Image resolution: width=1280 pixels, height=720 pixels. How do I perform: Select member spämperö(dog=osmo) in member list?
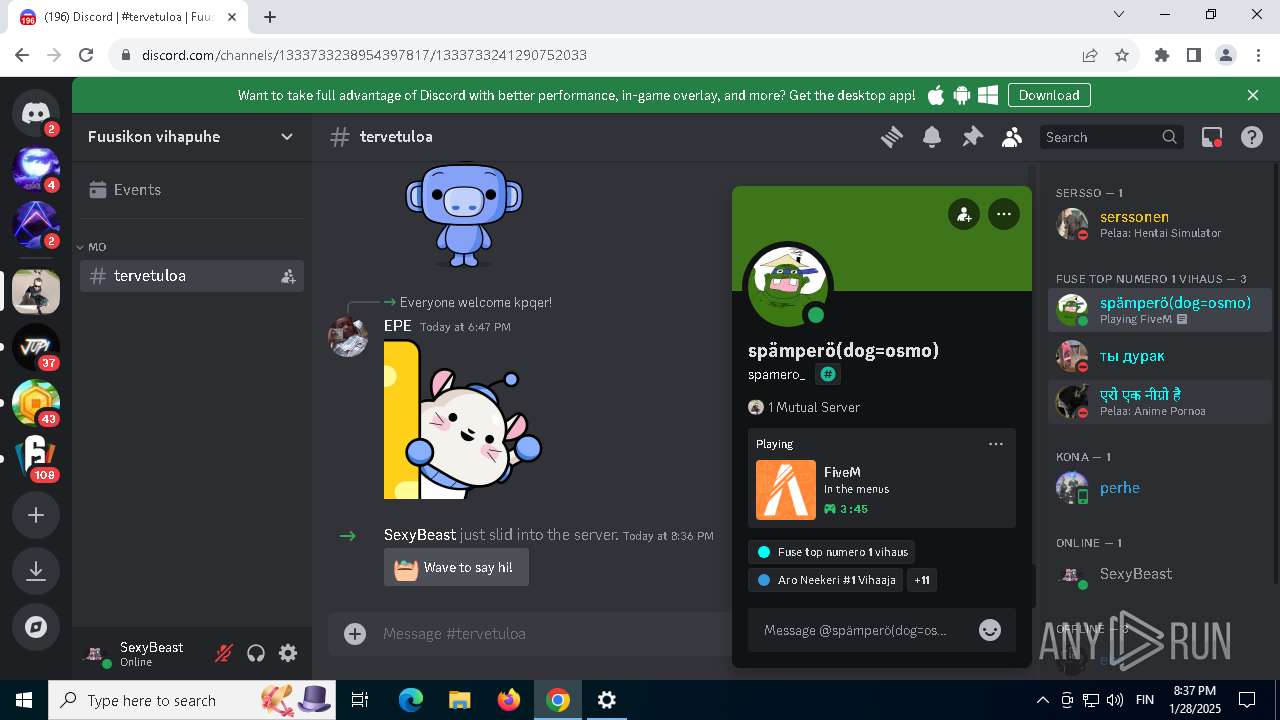pyautogui.click(x=1160, y=310)
